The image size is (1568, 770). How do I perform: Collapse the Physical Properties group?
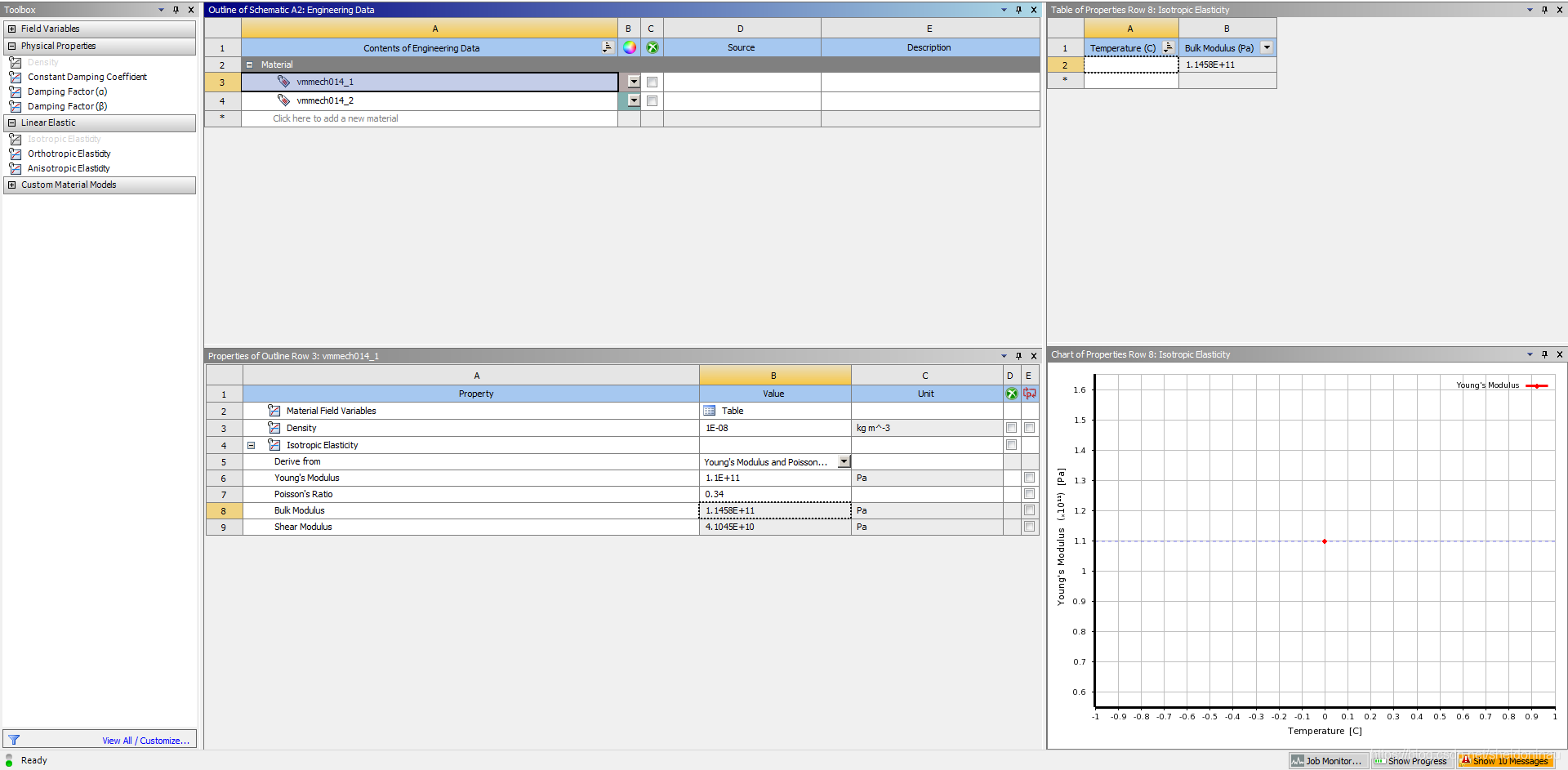coord(12,46)
